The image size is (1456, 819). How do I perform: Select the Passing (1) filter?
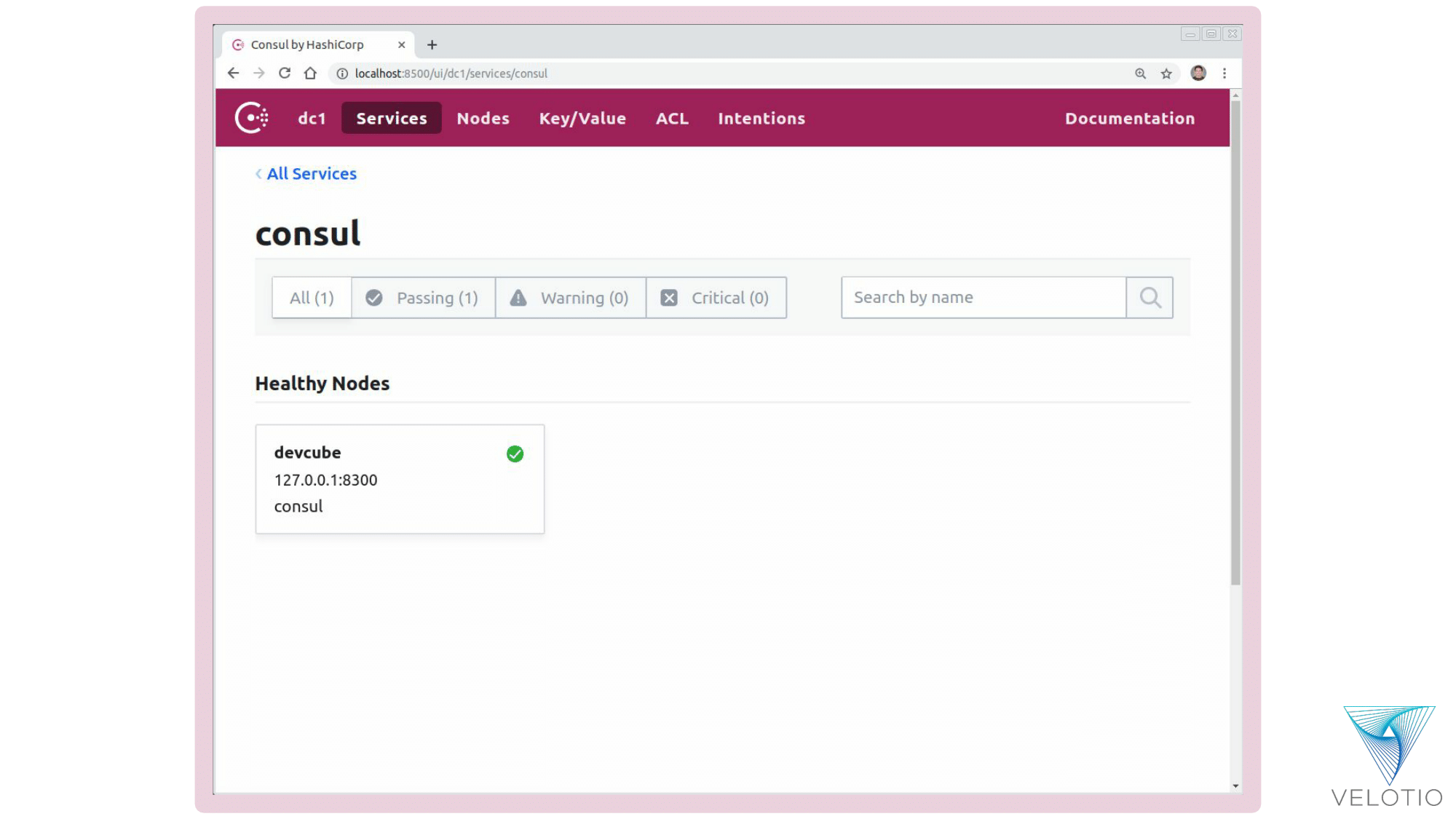point(424,297)
